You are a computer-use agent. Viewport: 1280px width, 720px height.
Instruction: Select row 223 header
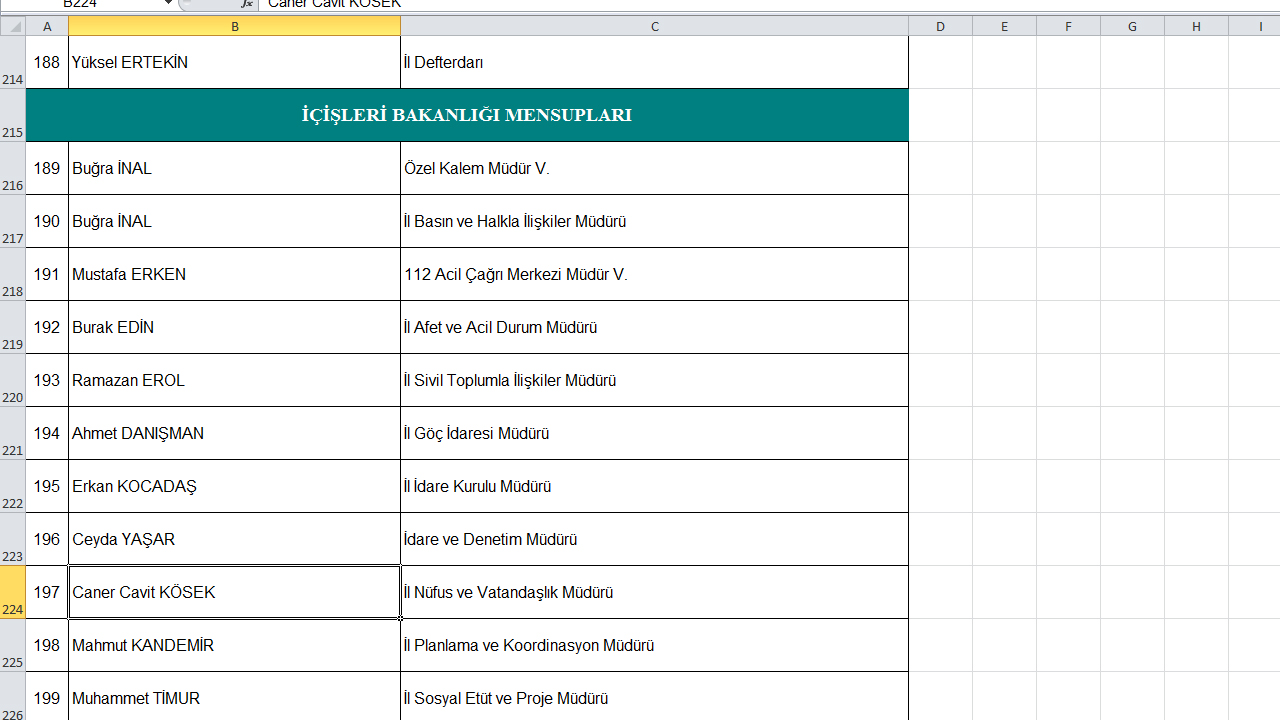coord(12,539)
